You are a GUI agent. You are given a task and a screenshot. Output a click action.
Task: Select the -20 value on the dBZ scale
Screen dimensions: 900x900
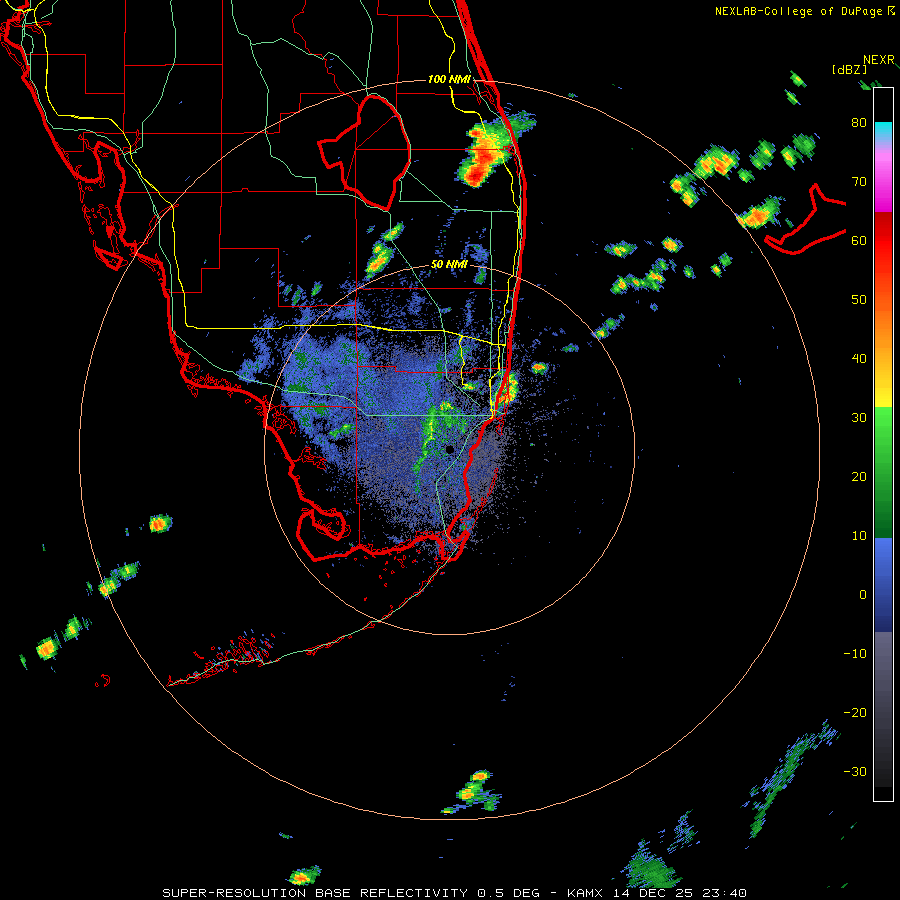point(855,713)
